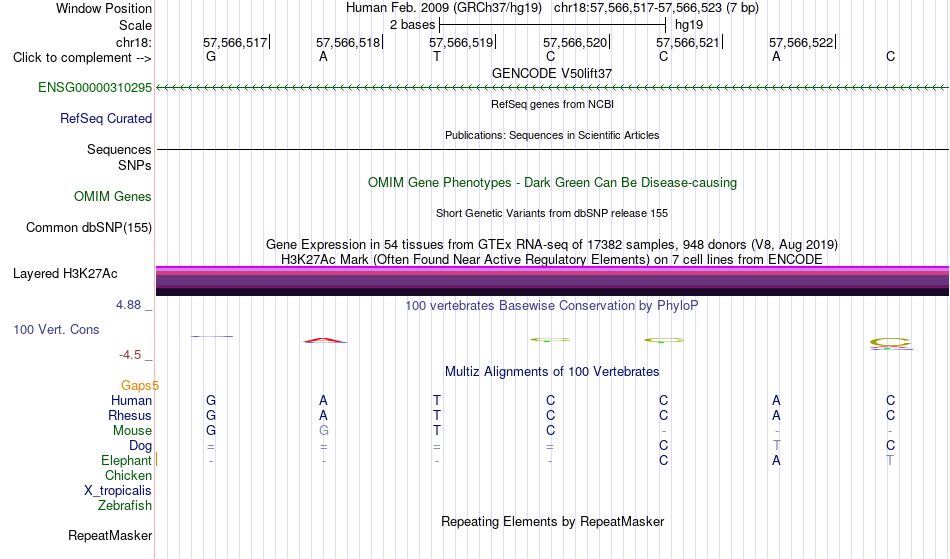This screenshot has height=559, width=950.
Task: Click the GENCODE V50lift37 track title
Action: point(552,73)
